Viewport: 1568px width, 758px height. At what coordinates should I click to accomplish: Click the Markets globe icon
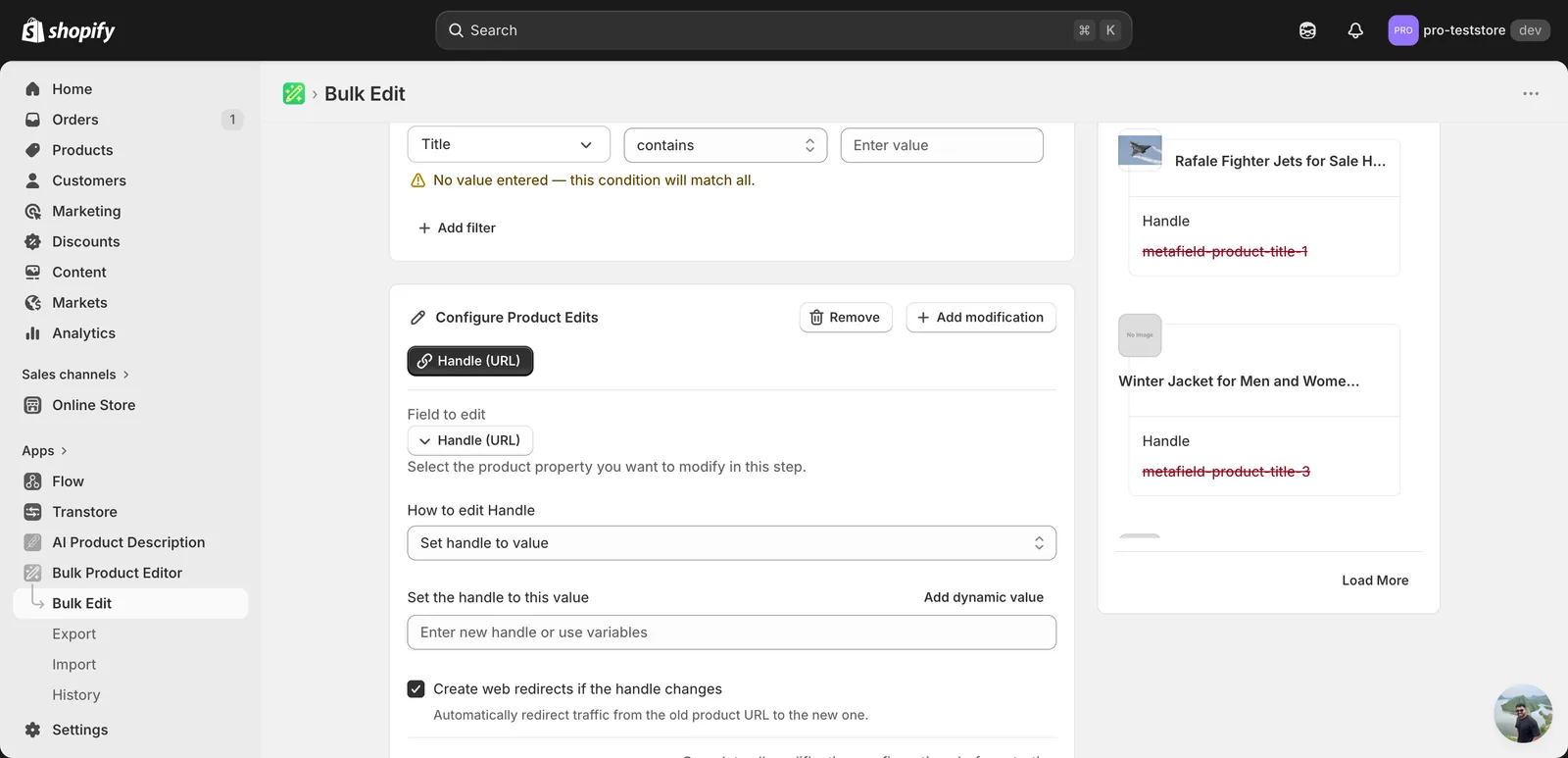point(32,303)
